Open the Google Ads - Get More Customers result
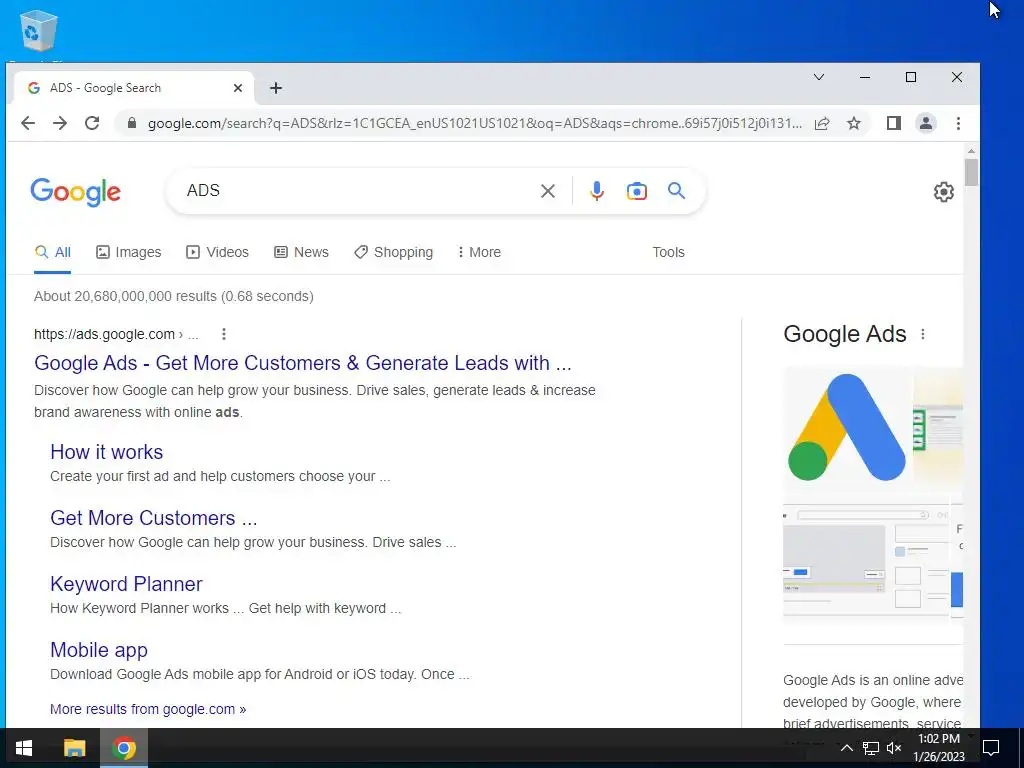Screen dimensions: 1024x768 [302, 363]
